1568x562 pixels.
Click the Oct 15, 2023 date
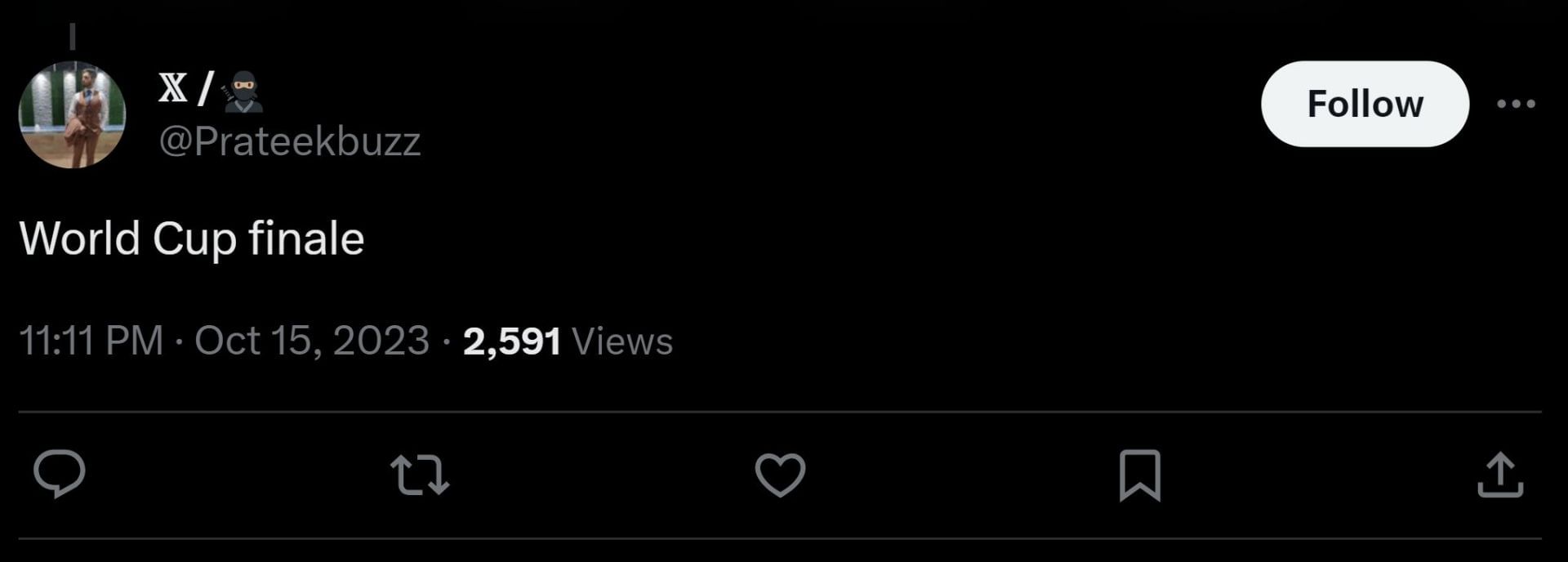pos(311,341)
